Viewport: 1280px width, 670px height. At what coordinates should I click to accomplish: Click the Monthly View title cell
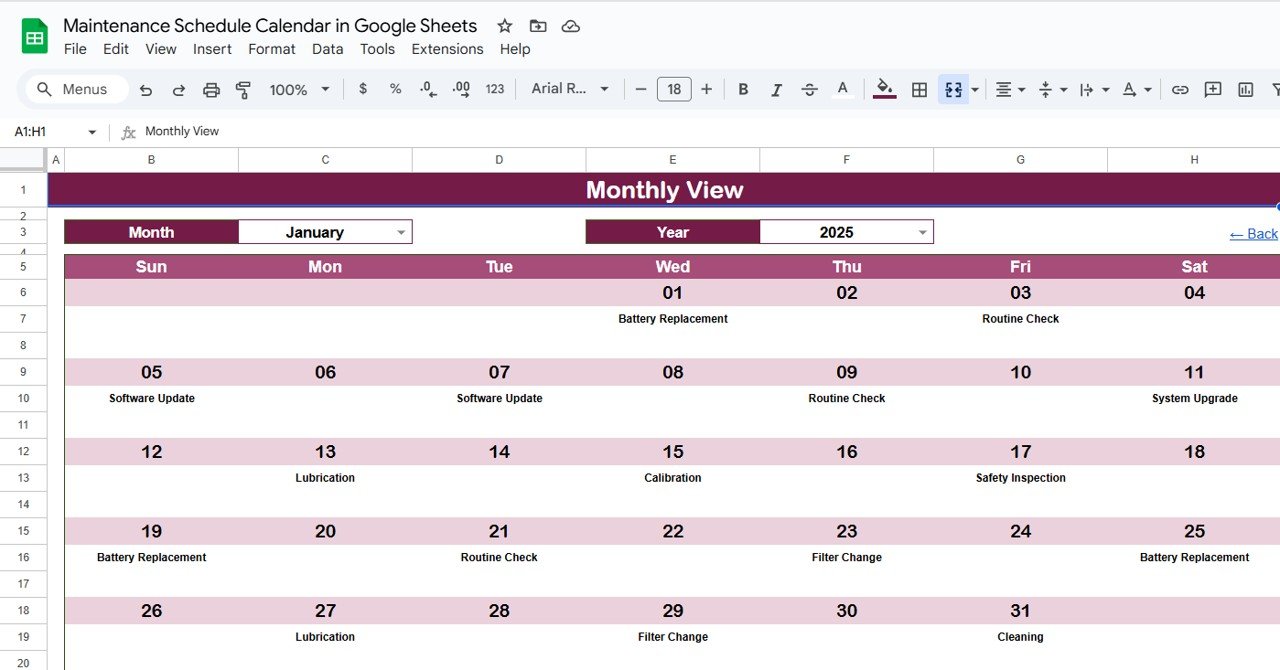[664, 190]
